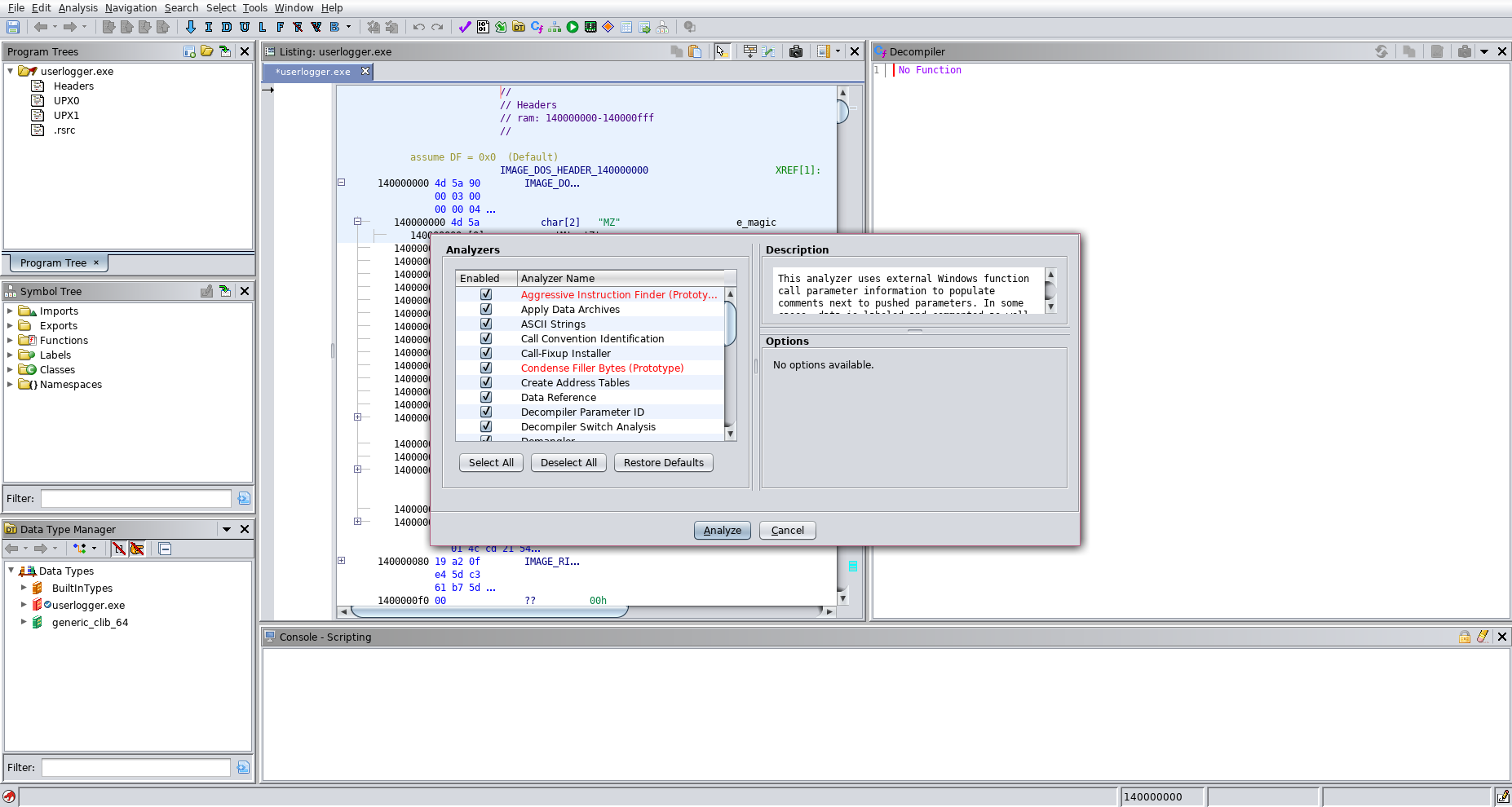Jump to next Function using F icon

(281, 27)
